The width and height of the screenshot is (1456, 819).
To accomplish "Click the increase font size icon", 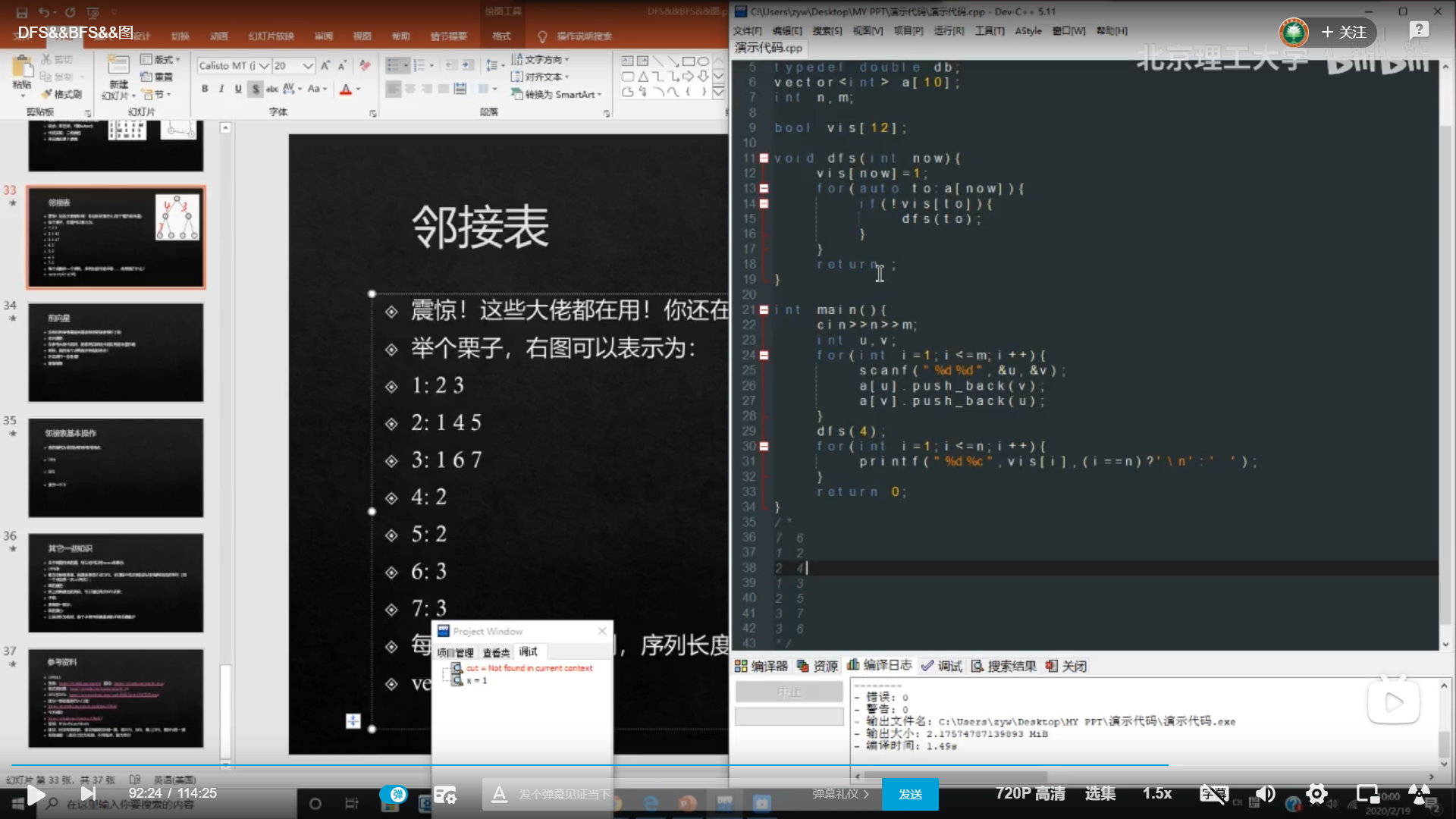I will point(325,66).
